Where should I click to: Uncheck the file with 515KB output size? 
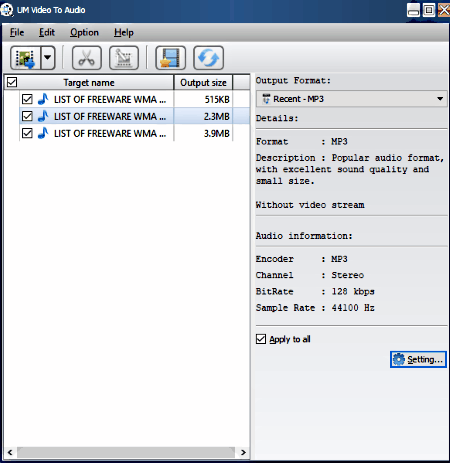pos(27,99)
